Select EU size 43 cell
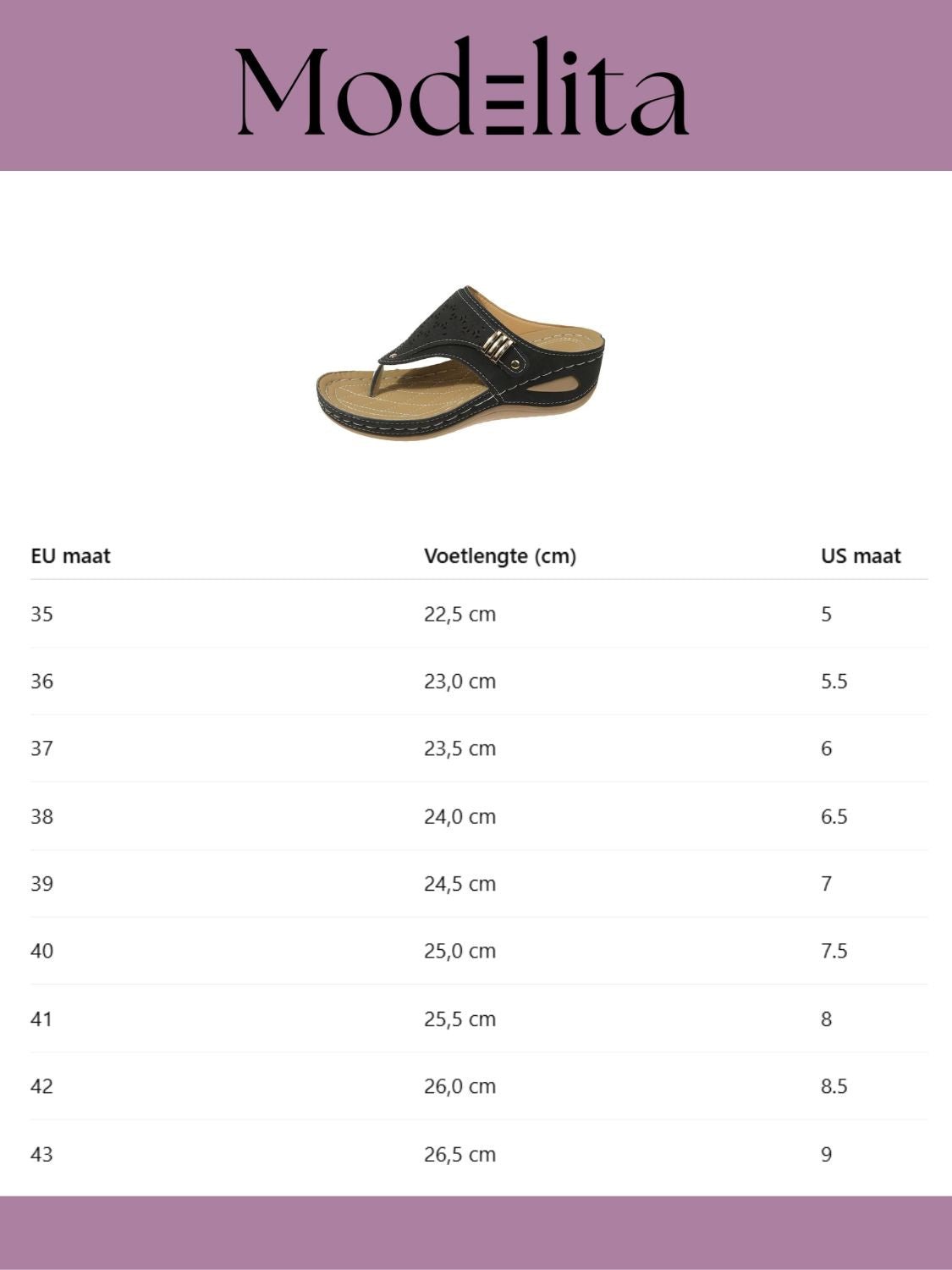 click(41, 1154)
